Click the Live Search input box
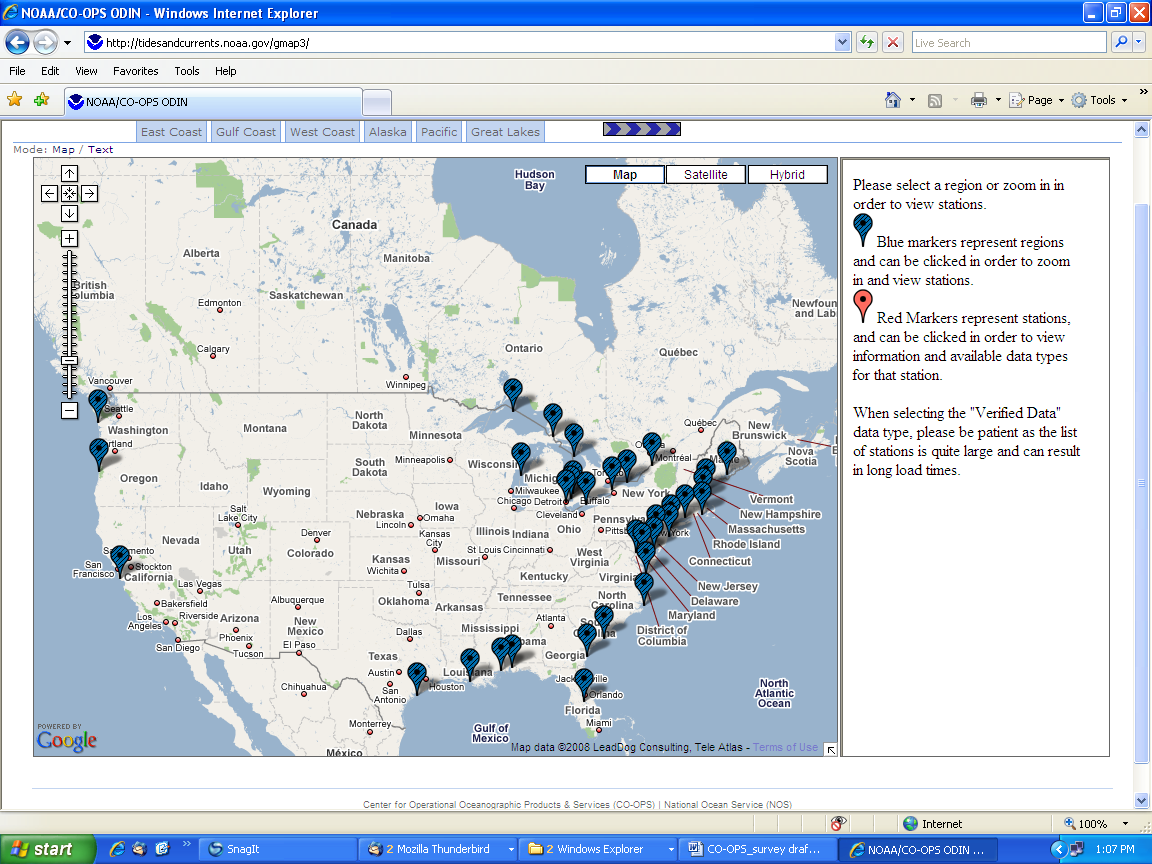 click(1009, 43)
